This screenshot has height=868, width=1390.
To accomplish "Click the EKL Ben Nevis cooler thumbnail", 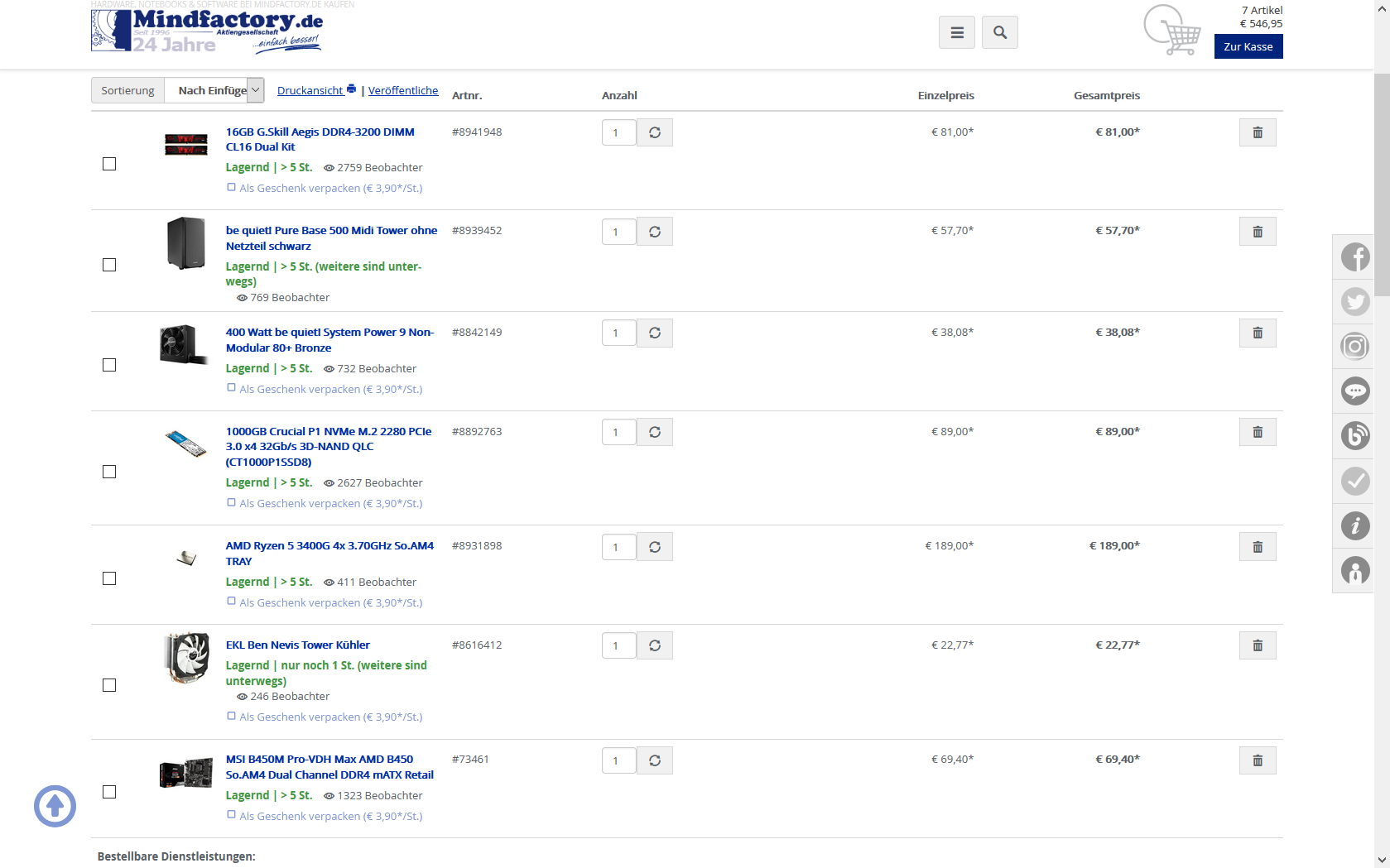I will click(186, 658).
